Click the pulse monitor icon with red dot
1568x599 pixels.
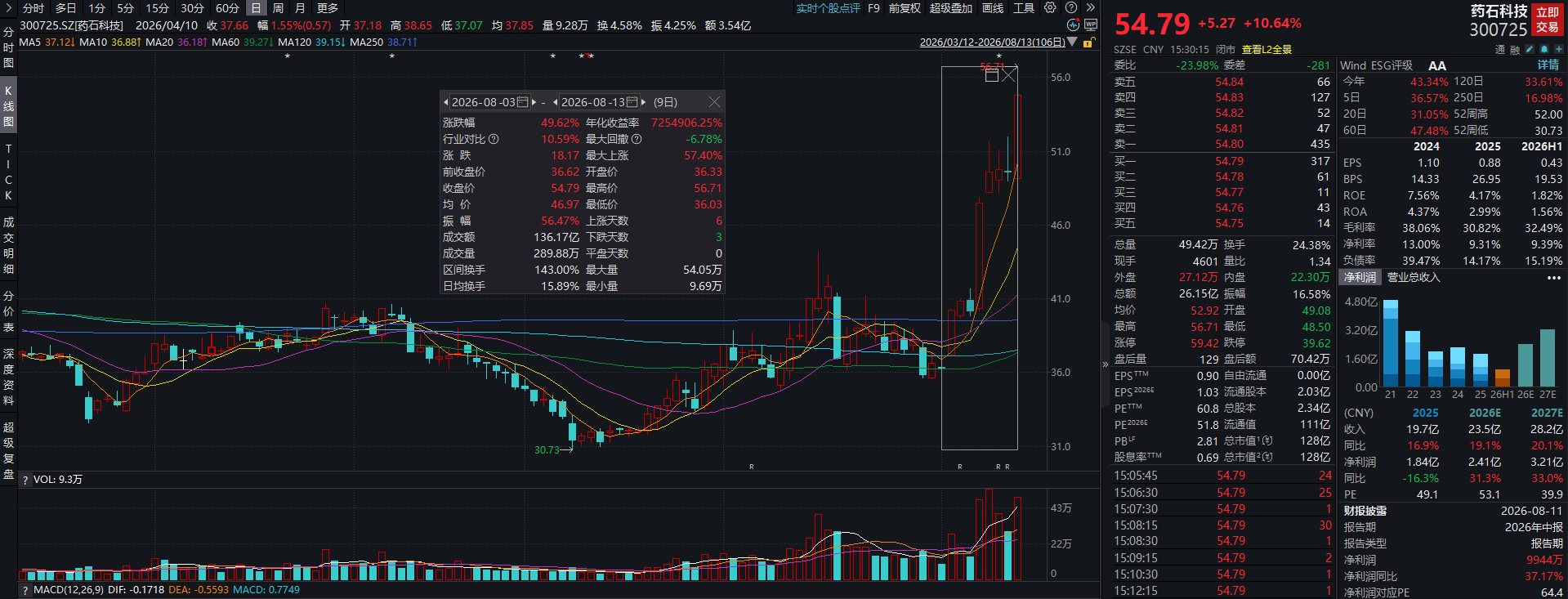tap(1074, 25)
